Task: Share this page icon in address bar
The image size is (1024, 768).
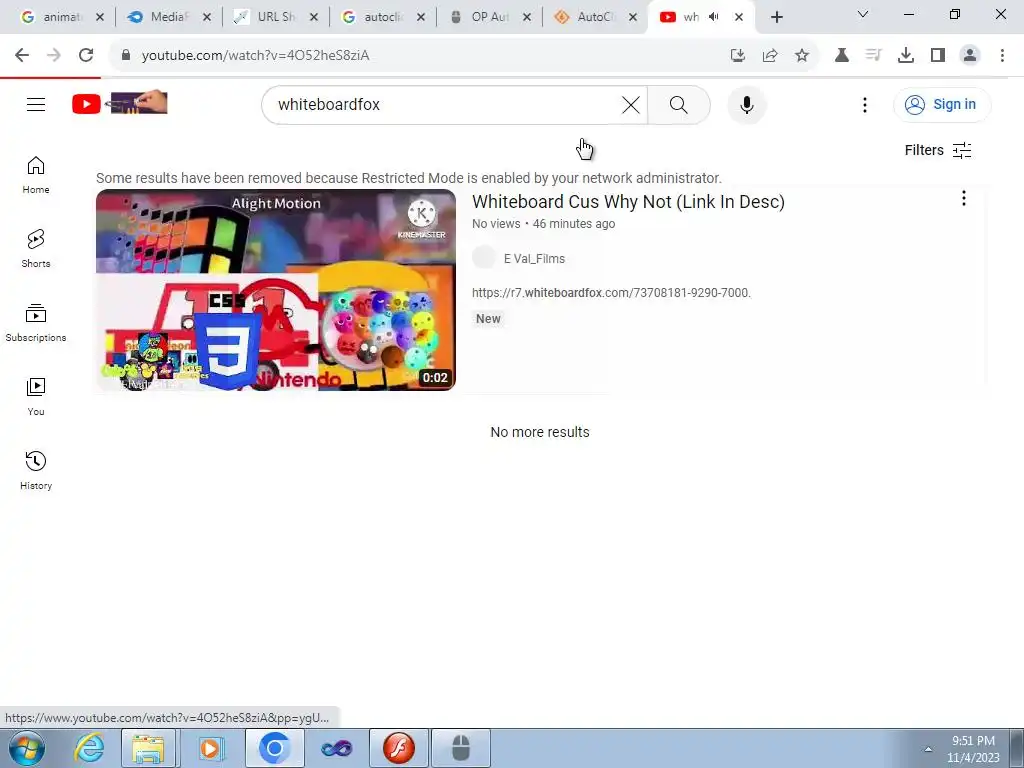Action: pos(770,56)
